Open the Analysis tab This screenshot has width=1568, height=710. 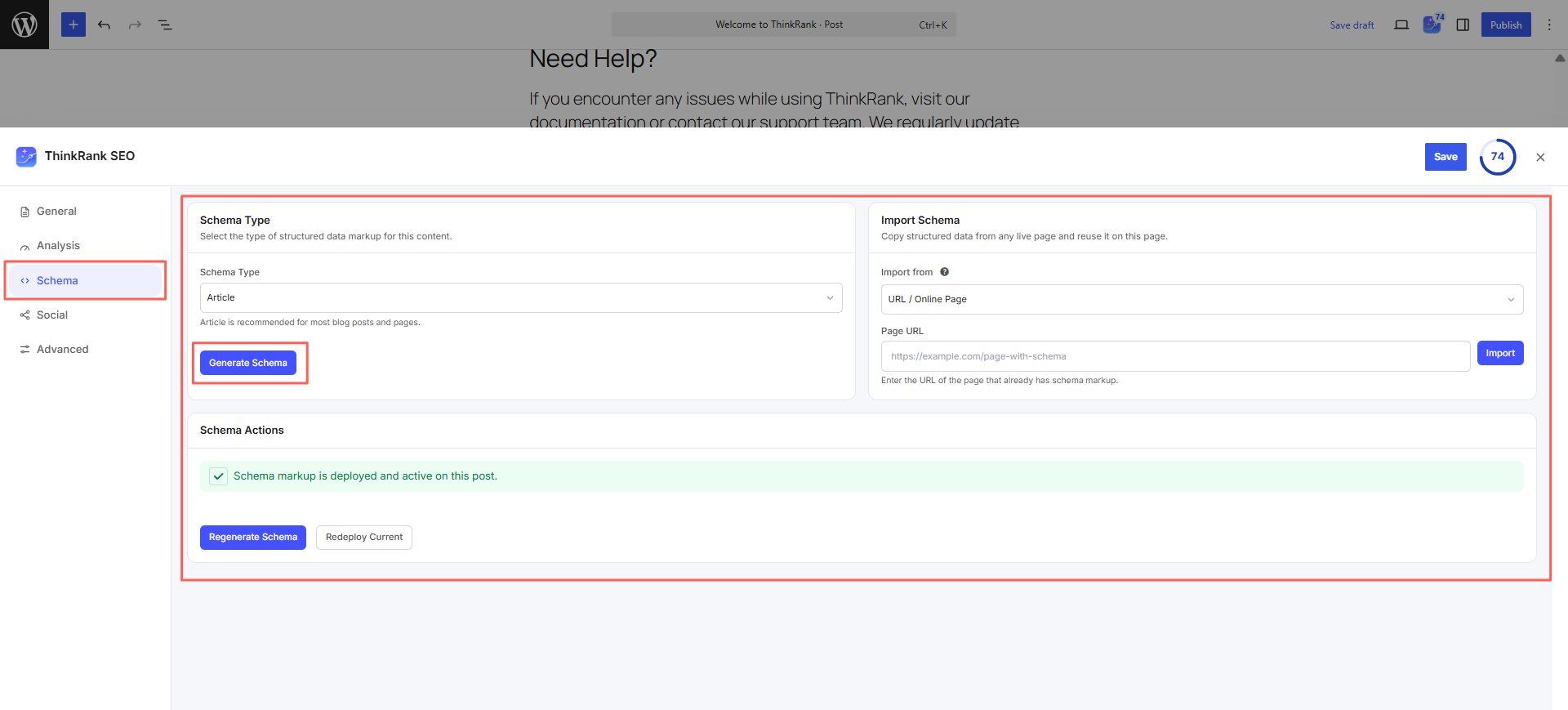coord(84,246)
